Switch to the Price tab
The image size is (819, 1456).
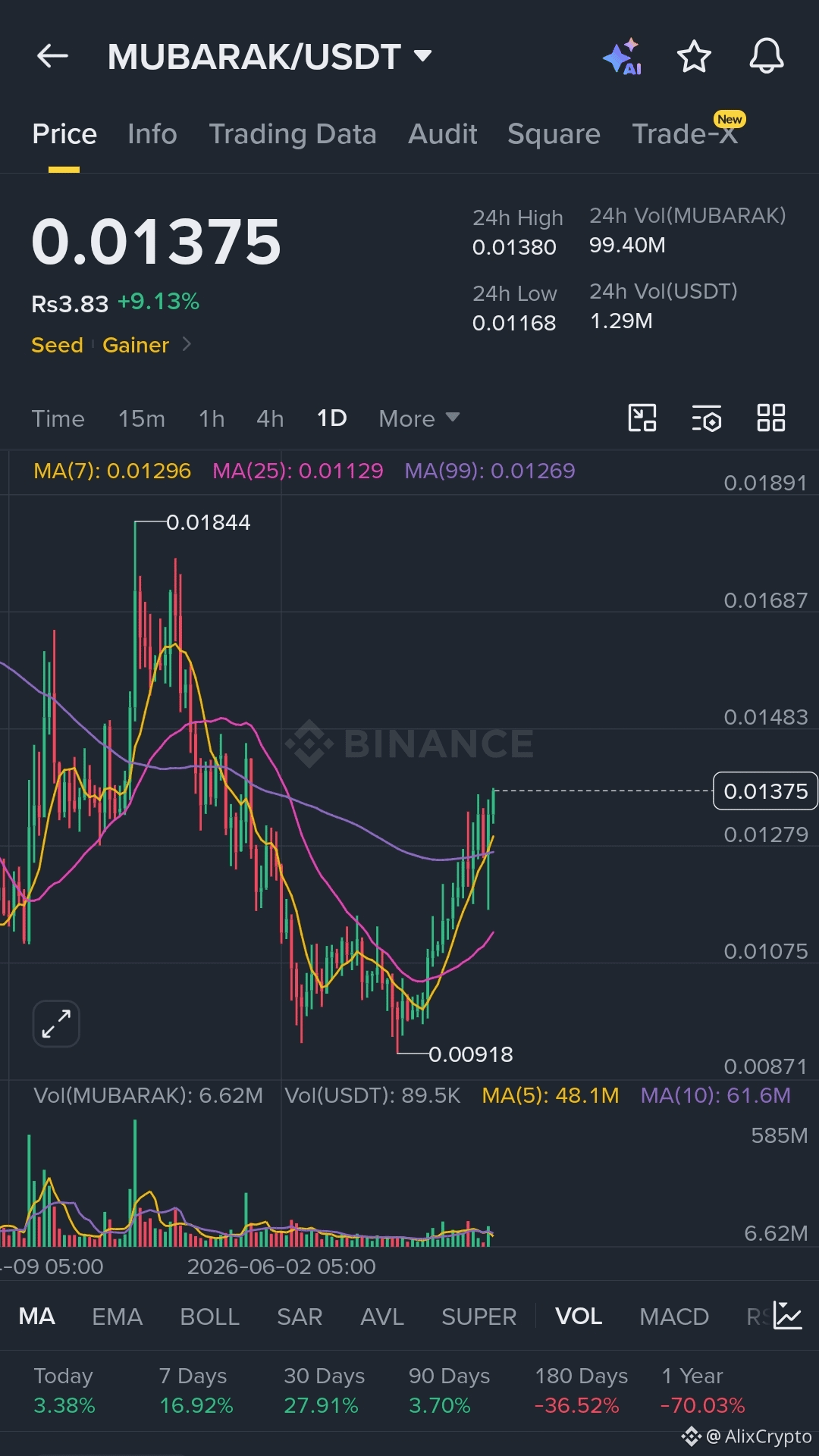[x=64, y=134]
